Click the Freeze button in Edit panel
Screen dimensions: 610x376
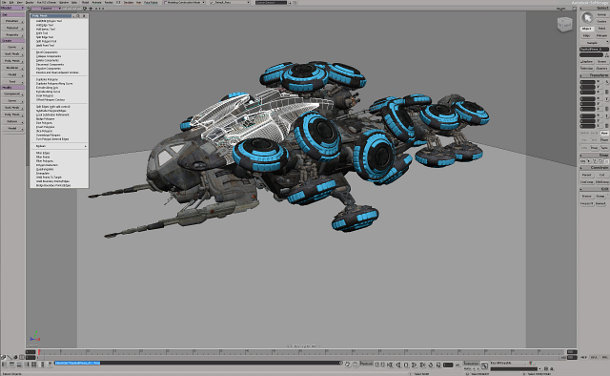coord(586,196)
